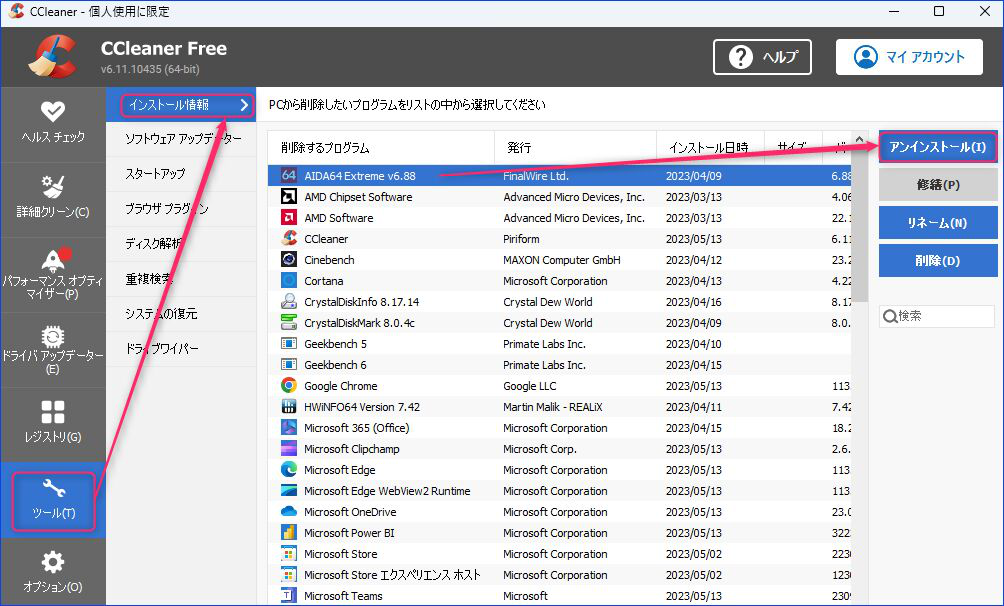This screenshot has height=606, width=1004.
Task: Open ドライバ アップデーター in the sidebar
Action: pos(53,349)
